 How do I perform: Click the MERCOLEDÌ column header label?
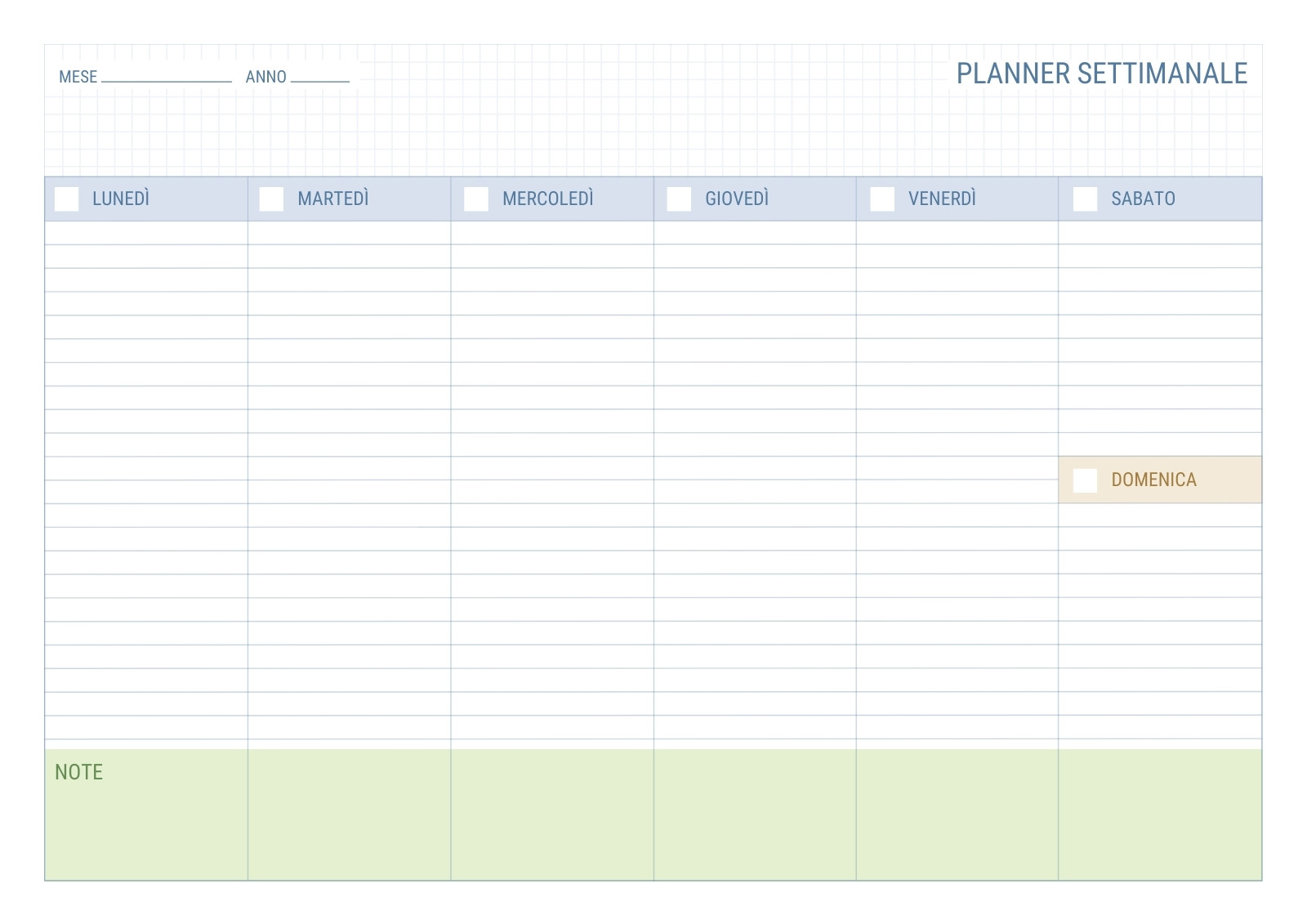pyautogui.click(x=548, y=199)
